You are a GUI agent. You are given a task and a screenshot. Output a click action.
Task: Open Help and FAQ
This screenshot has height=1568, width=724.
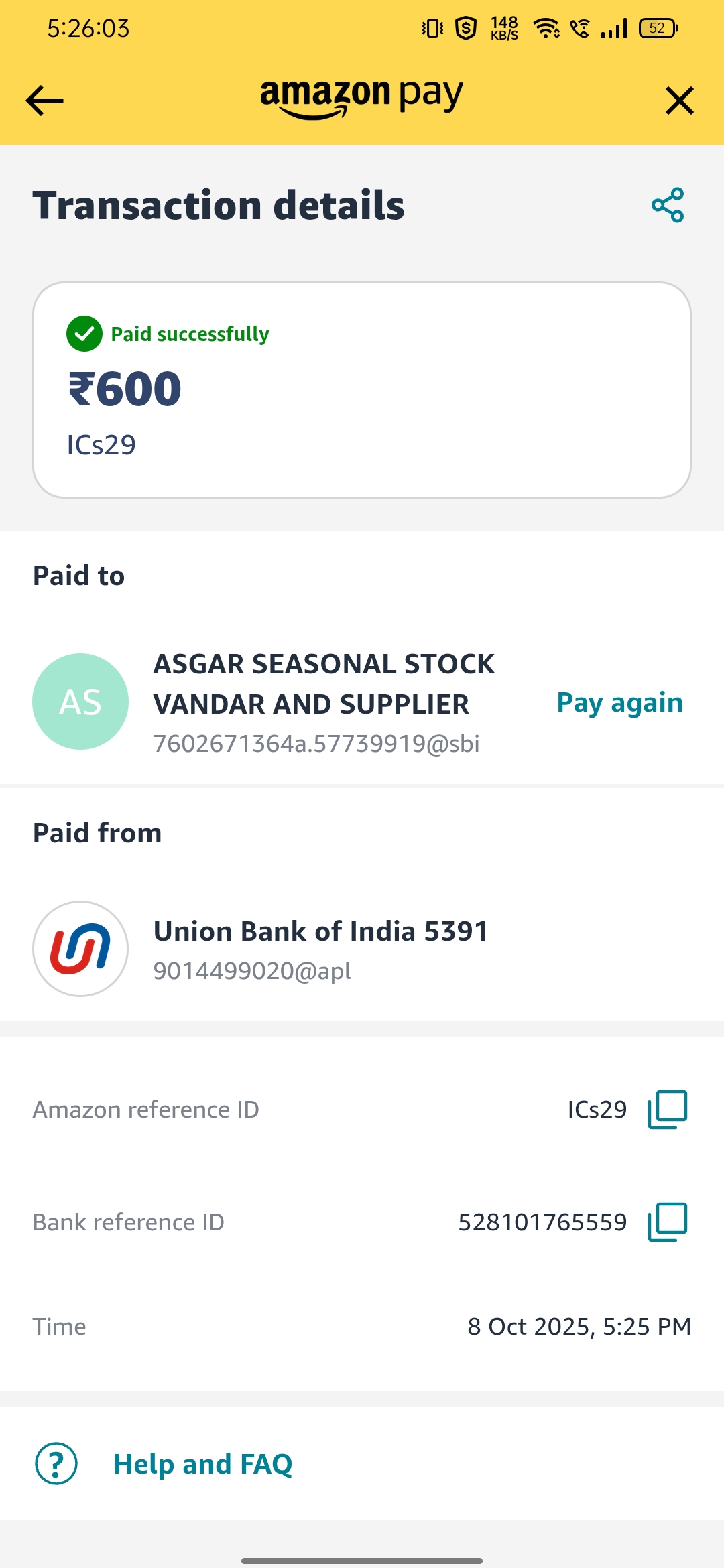tap(202, 1463)
